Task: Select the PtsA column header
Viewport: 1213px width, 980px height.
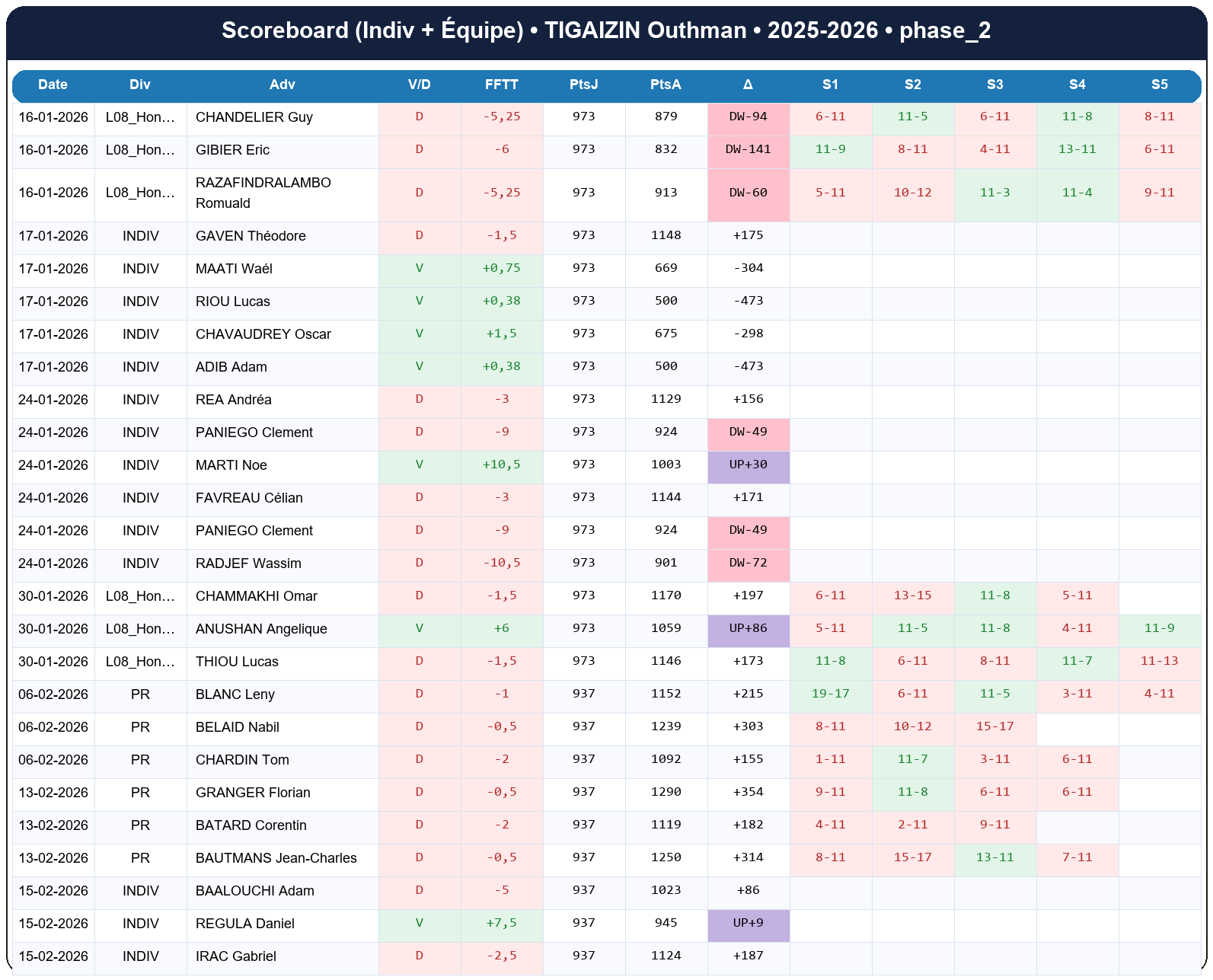Action: point(666,85)
